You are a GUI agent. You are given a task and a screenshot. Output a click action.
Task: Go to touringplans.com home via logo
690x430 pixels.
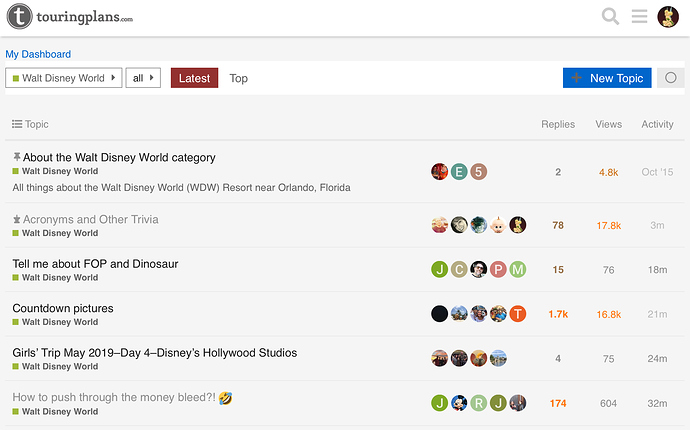(70, 17)
